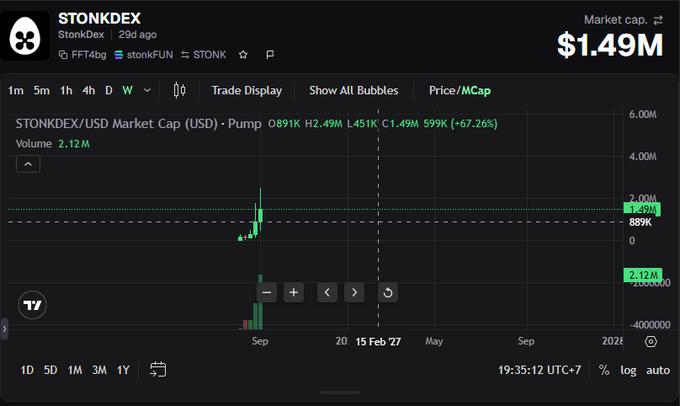
Task: Add STONKDEX to favorites star
Action: [243, 55]
